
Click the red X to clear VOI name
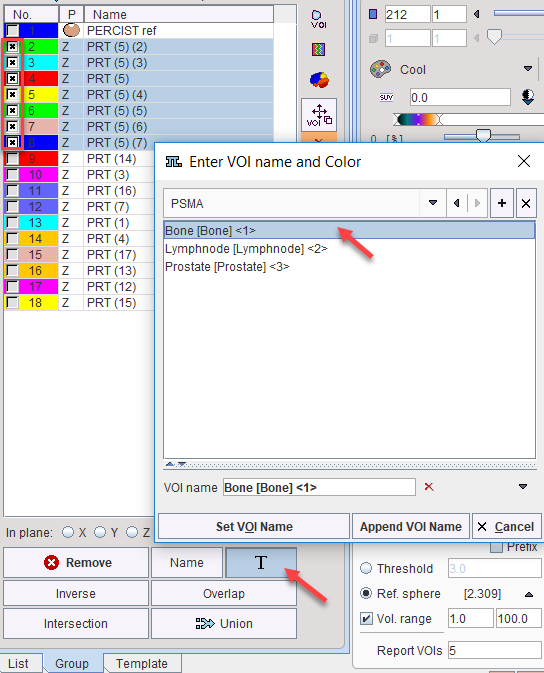(x=429, y=487)
